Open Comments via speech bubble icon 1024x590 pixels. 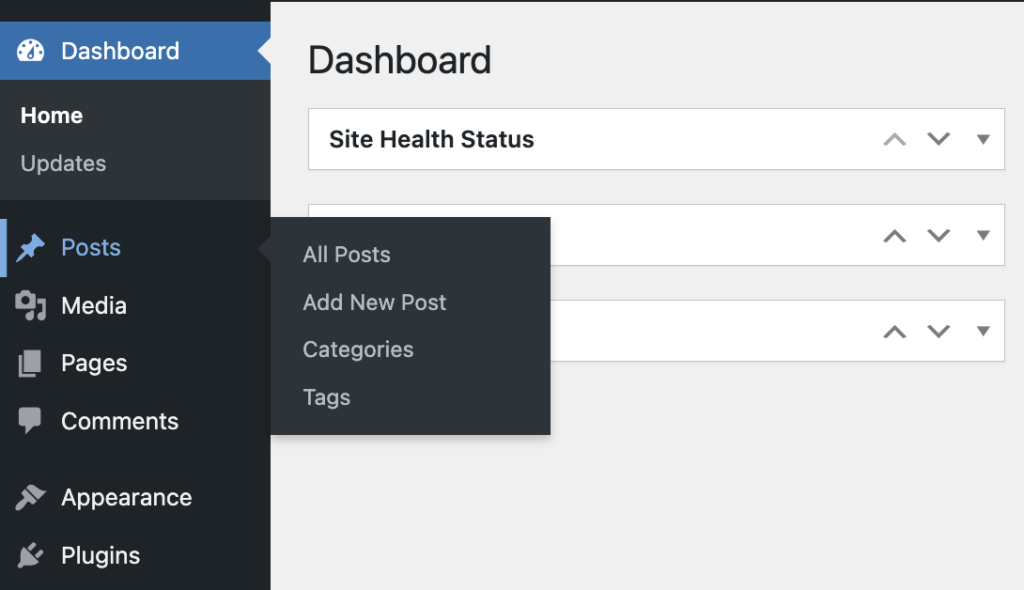(27, 421)
